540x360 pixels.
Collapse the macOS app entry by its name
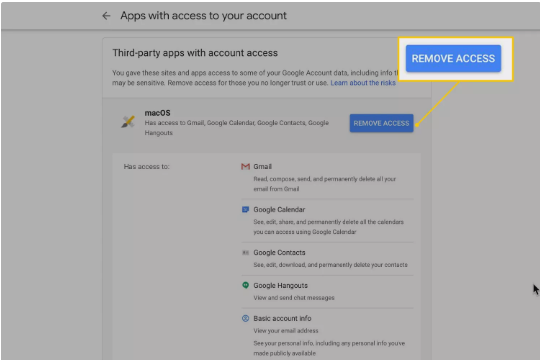[157, 113]
